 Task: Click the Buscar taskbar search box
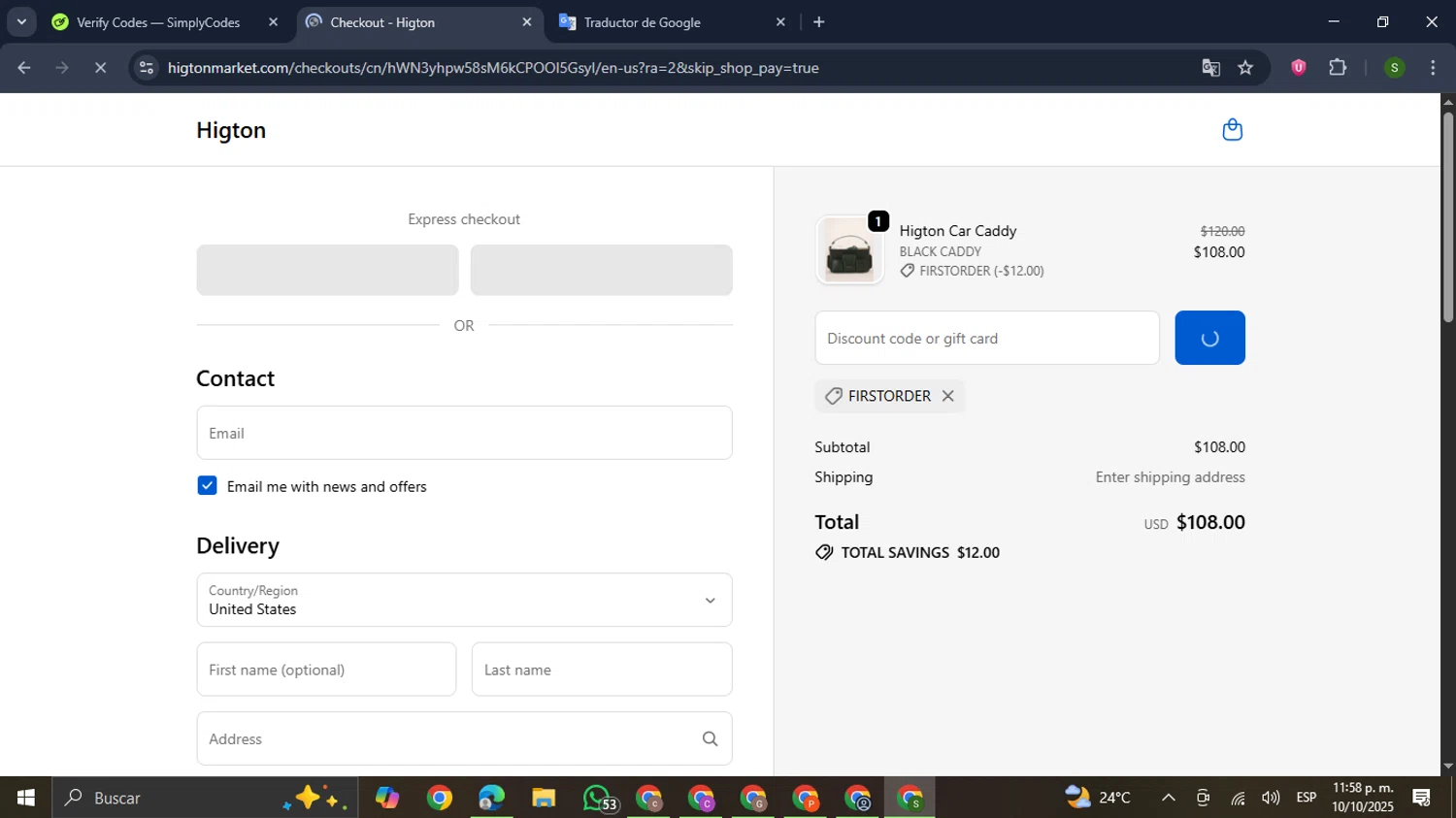(204, 798)
